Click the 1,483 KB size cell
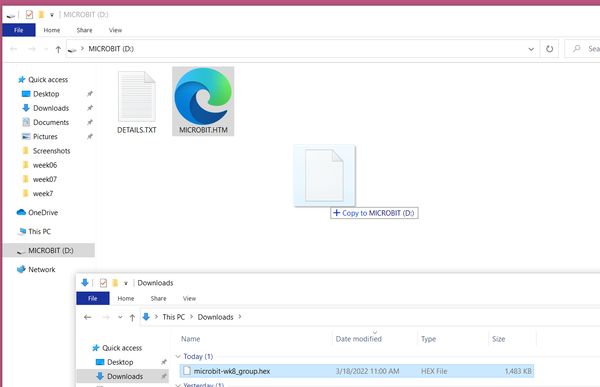The image size is (600, 387). [x=518, y=371]
